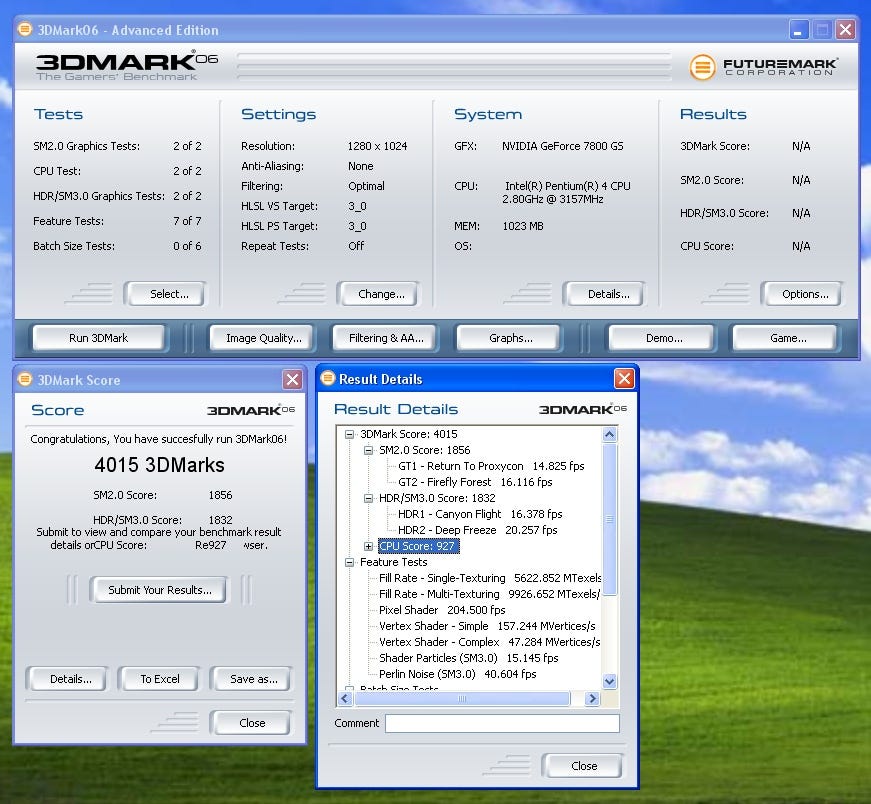Viewport: 871px width, 804px height.
Task: Export the score using To Excel
Action: coord(160,679)
